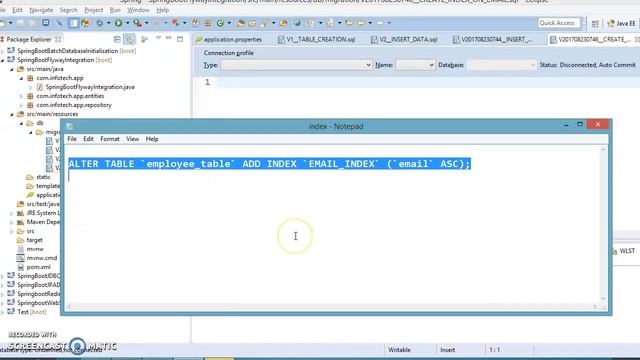The height and width of the screenshot is (360, 640).
Task: Open the Run menu in Eclipse
Action: coord(115,10)
